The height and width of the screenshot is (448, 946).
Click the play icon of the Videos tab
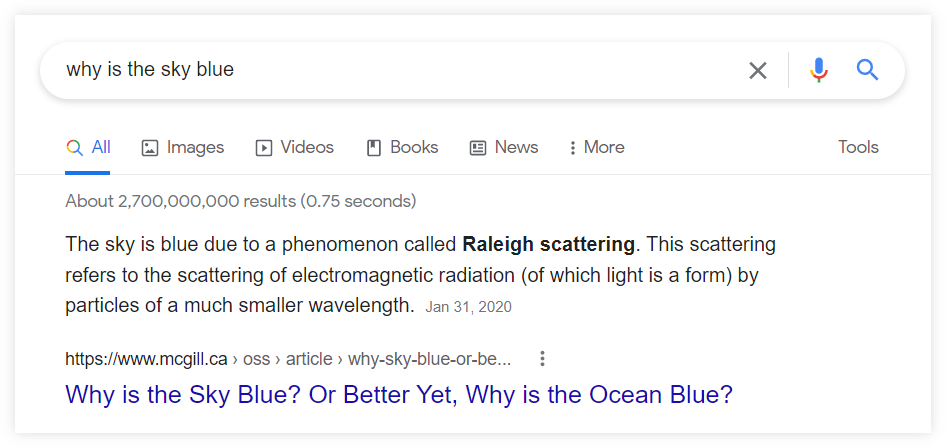pyautogui.click(x=264, y=148)
